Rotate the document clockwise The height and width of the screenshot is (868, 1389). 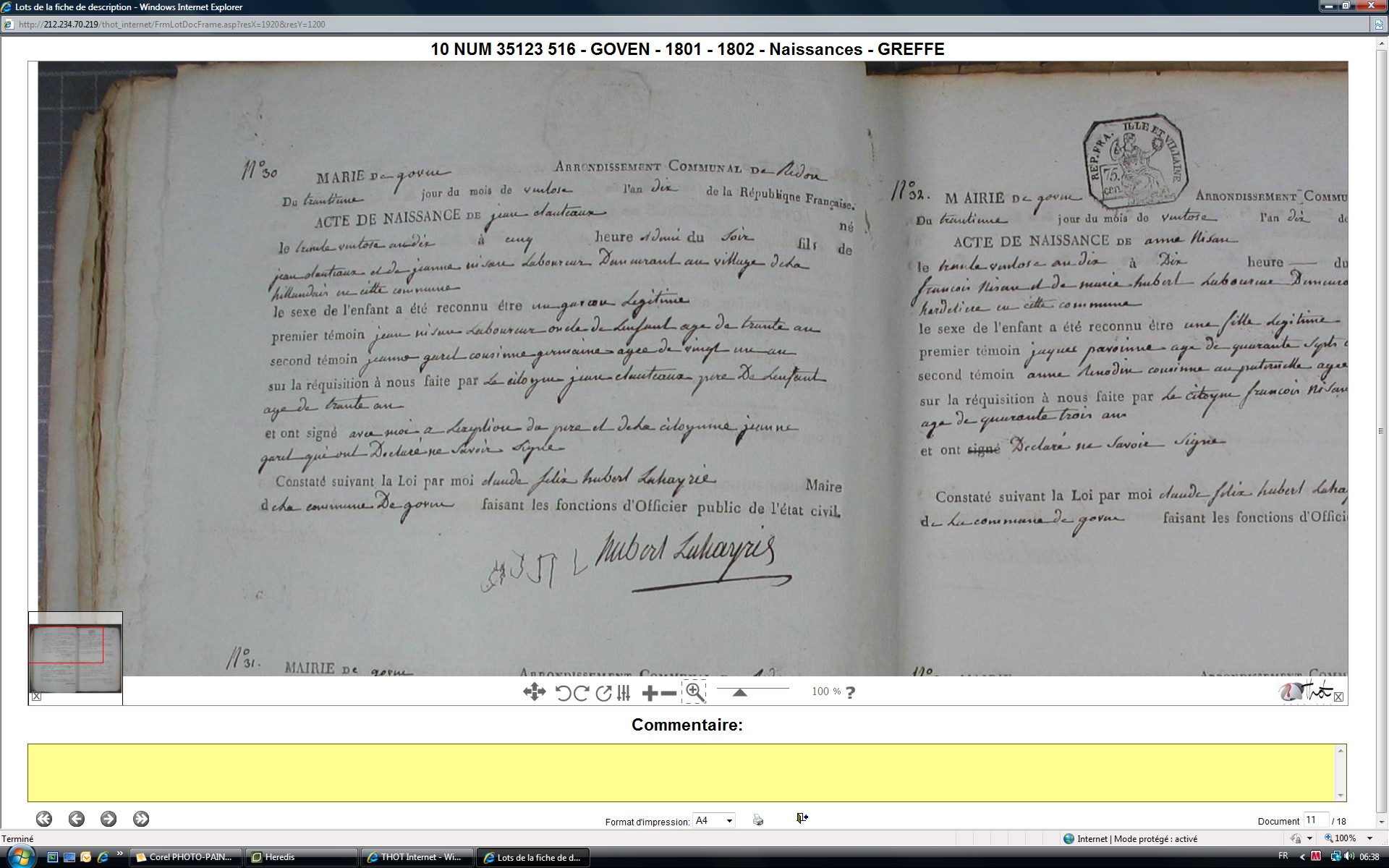(581, 693)
